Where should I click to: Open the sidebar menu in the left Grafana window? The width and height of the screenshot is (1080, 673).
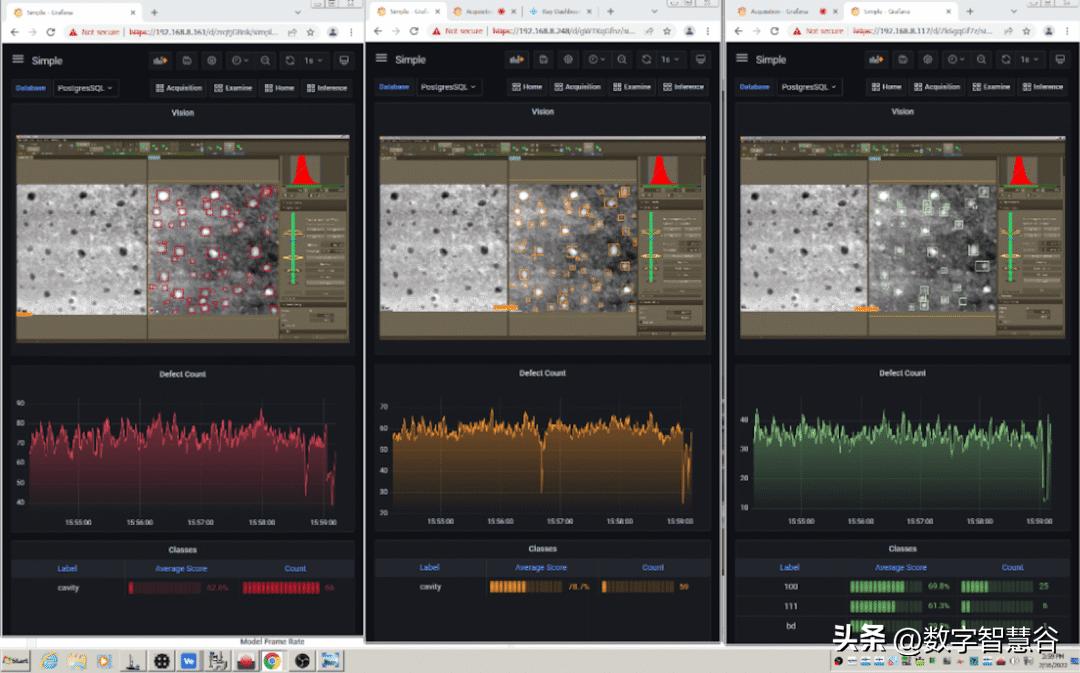point(18,59)
